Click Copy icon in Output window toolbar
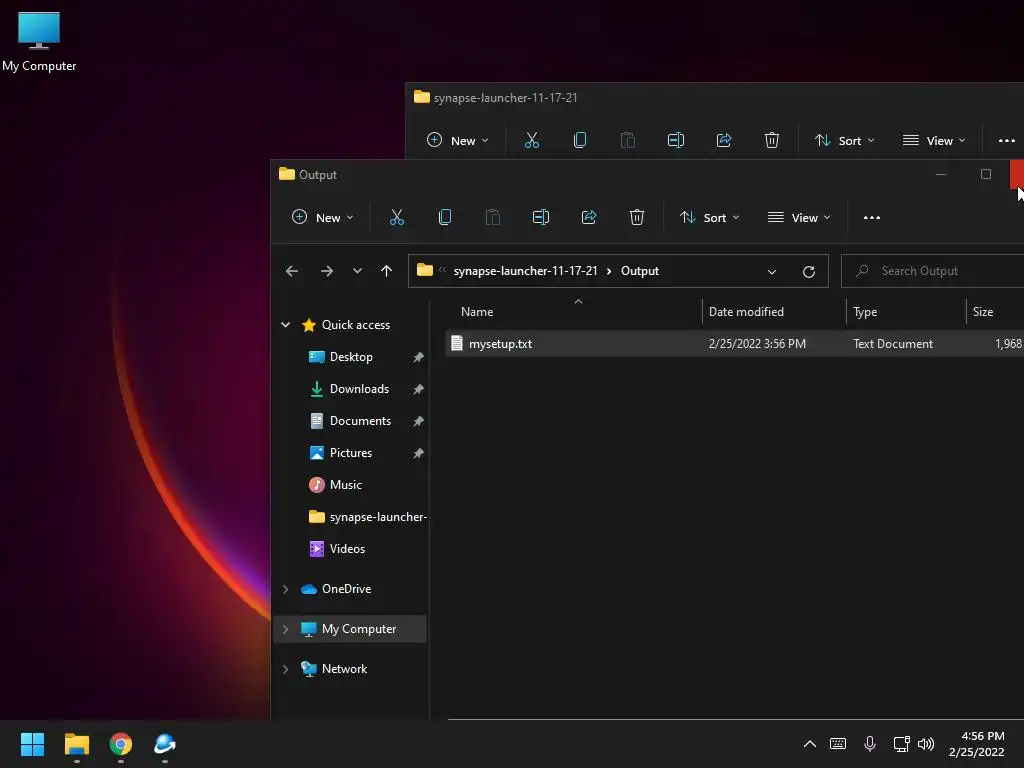This screenshot has height=768, width=1024. click(x=445, y=217)
